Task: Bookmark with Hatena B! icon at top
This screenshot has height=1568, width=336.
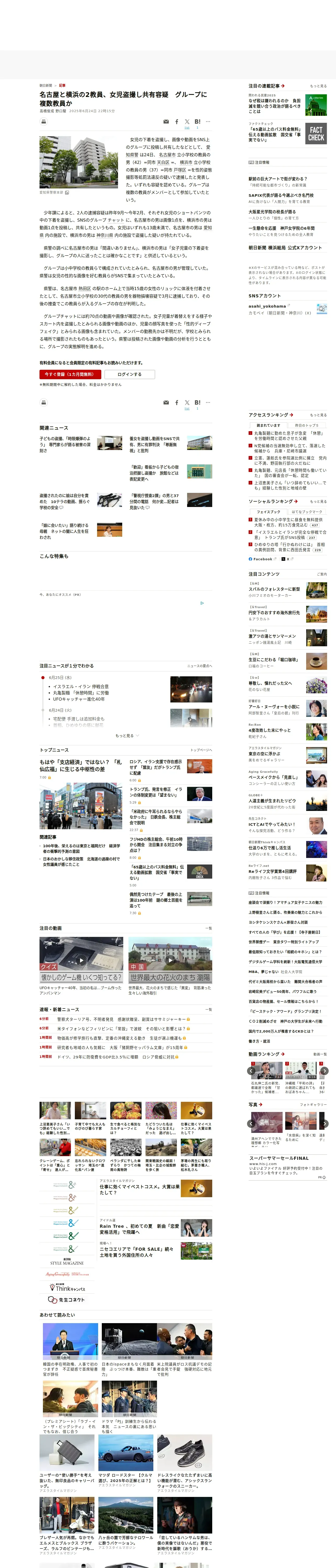Action: (198, 122)
